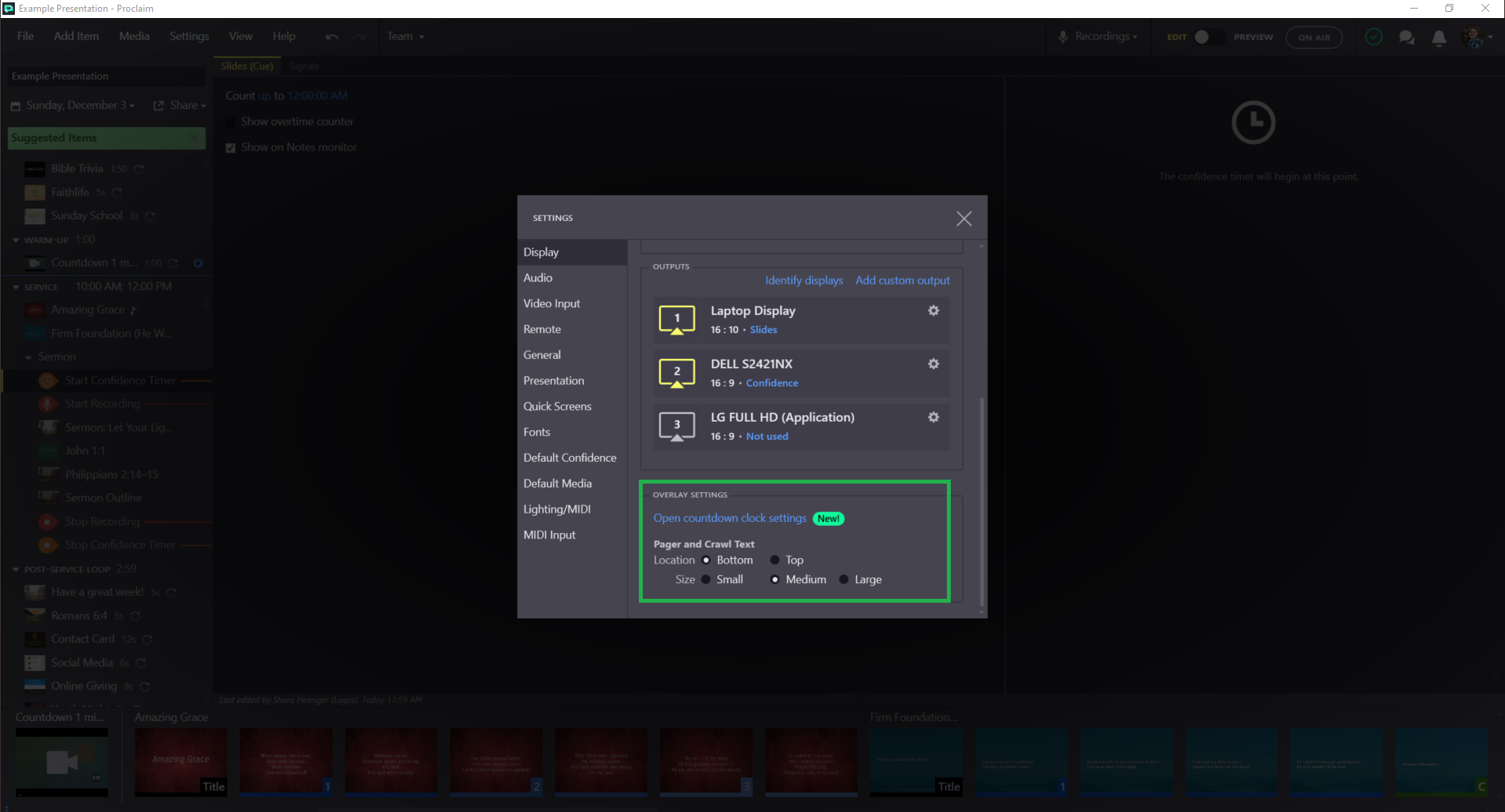Set Pager and Crawl Text location to Top
Image resolution: width=1505 pixels, height=812 pixels.
click(x=774, y=560)
